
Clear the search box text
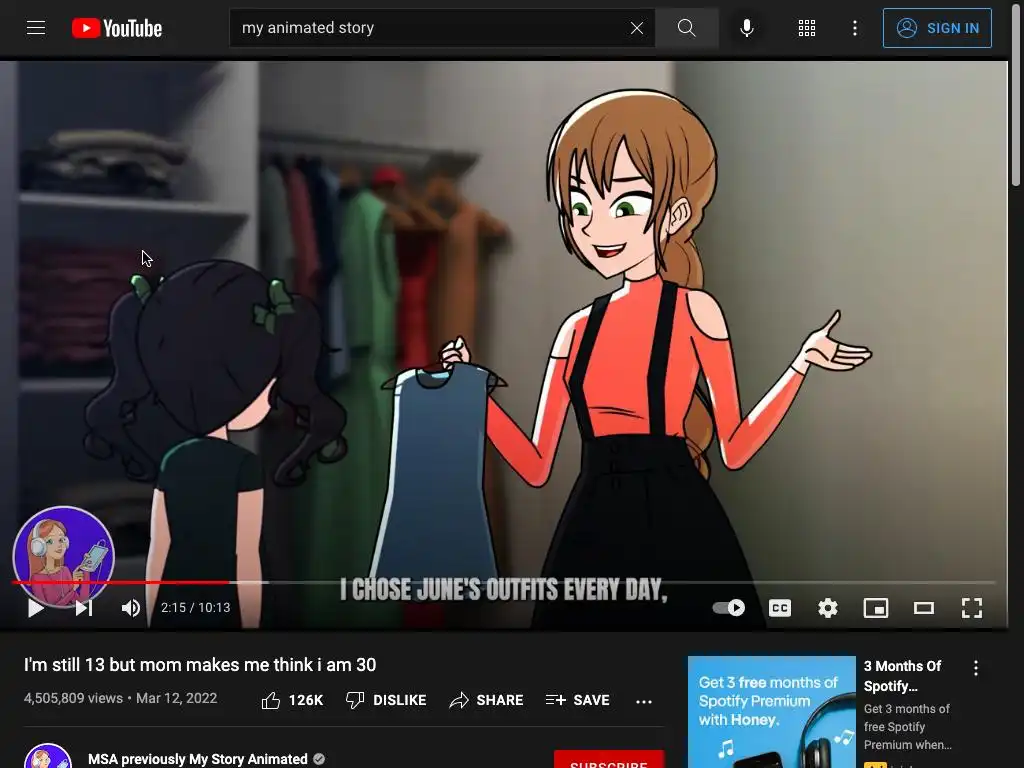[637, 28]
